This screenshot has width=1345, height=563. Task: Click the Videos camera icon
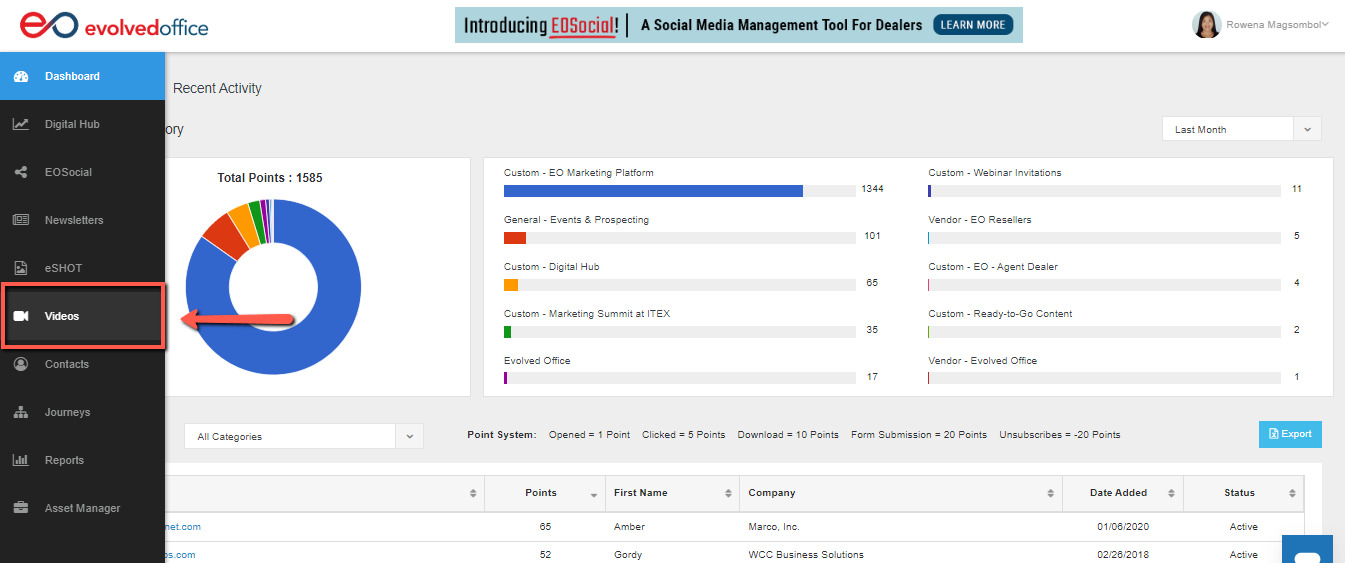point(21,316)
